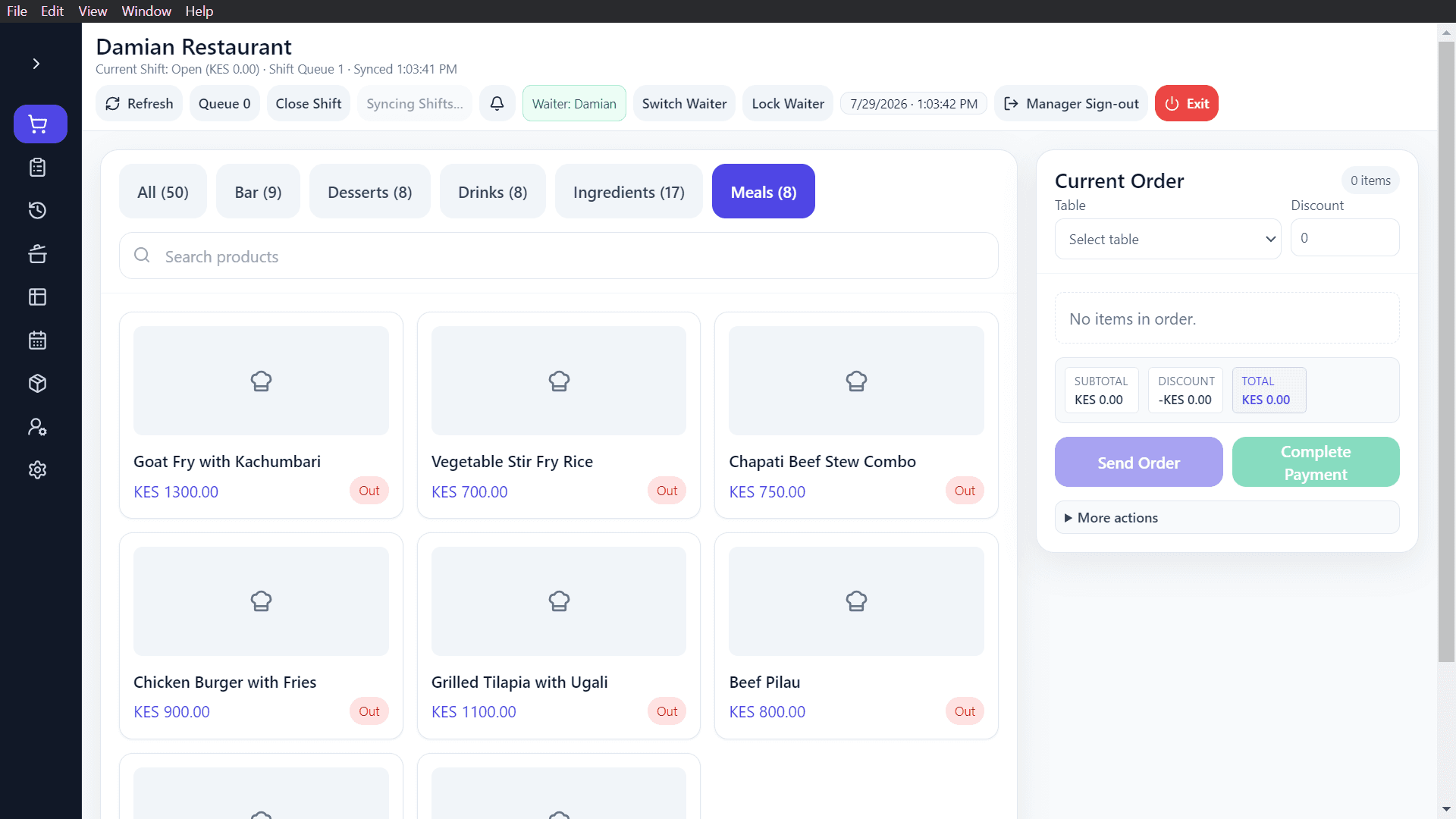1456x819 pixels.
Task: Open the history clock icon in sidebar
Action: coord(38,211)
